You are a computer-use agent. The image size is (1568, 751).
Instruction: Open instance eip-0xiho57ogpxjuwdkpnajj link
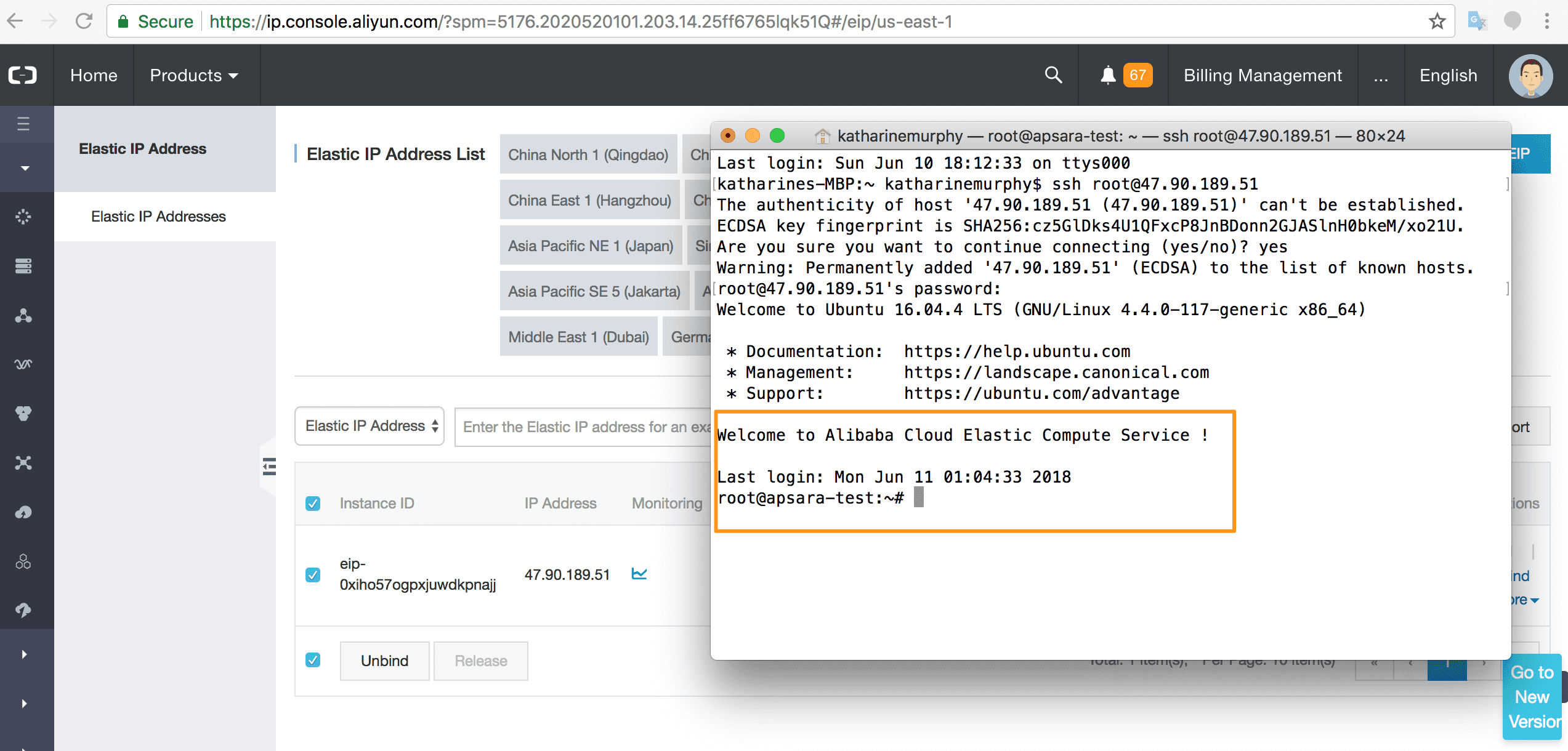click(418, 574)
